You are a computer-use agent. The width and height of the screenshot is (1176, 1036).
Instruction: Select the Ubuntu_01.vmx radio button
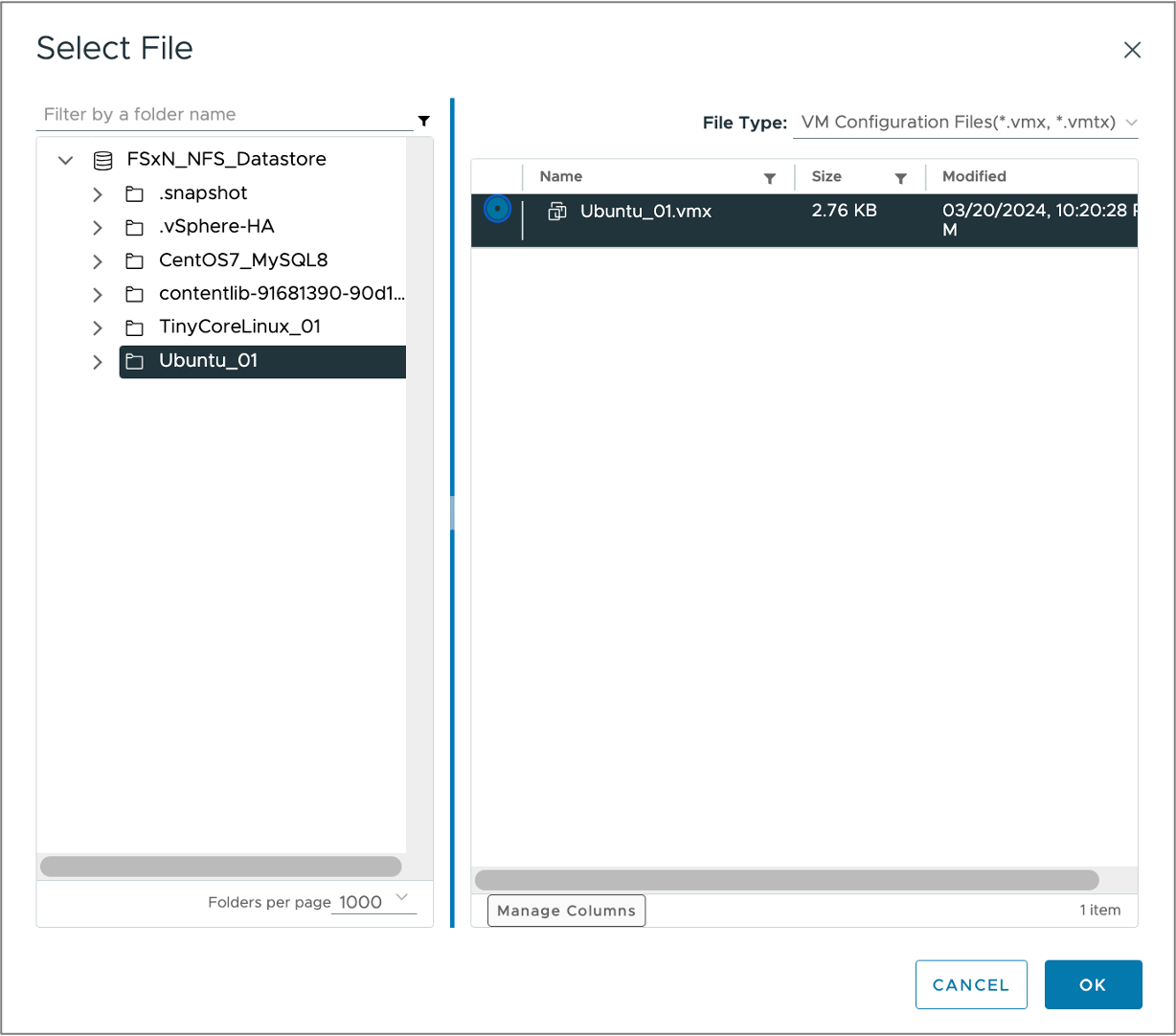point(497,209)
